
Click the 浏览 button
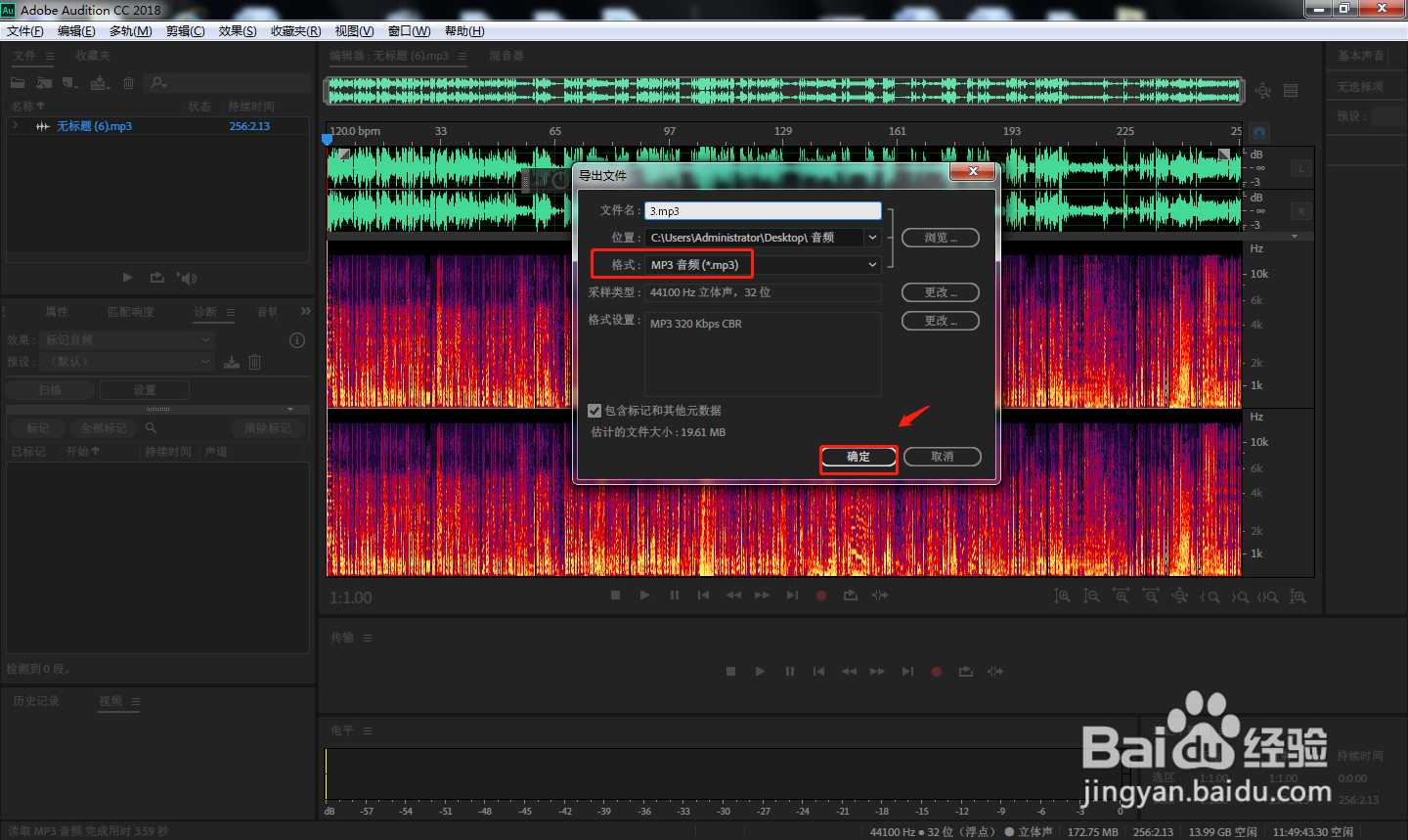click(940, 238)
